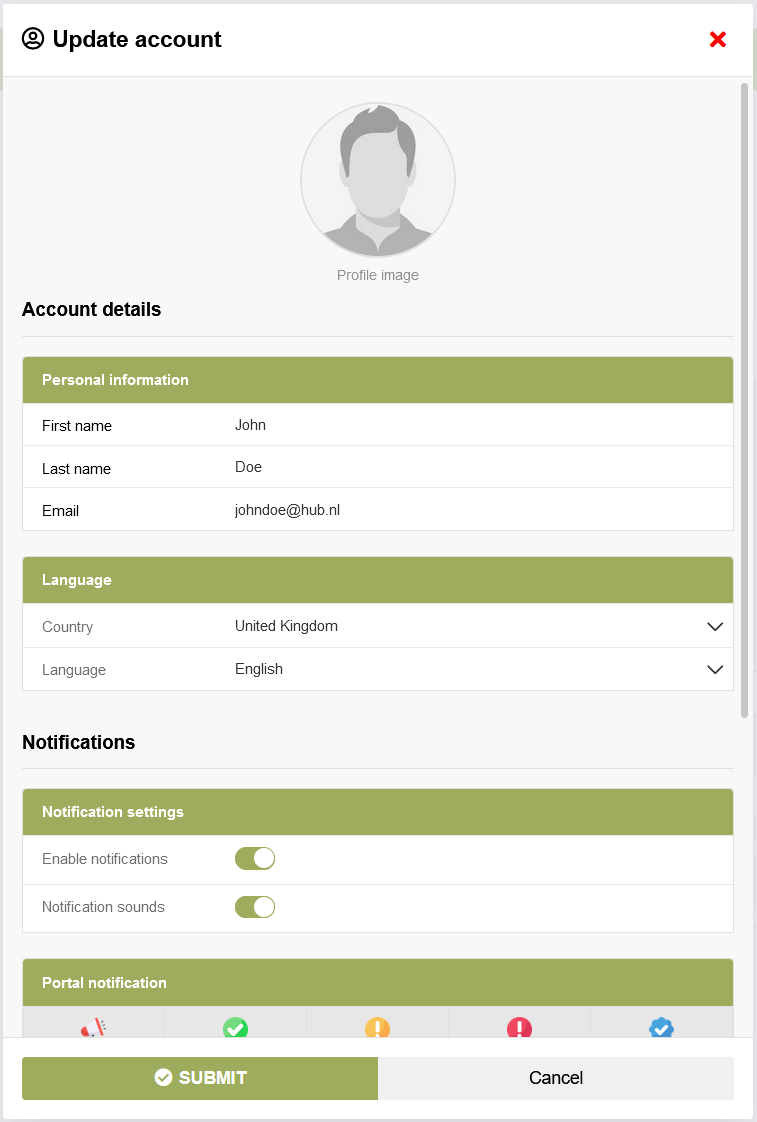Click the First name field containing John
757x1122 pixels.
(x=473, y=425)
